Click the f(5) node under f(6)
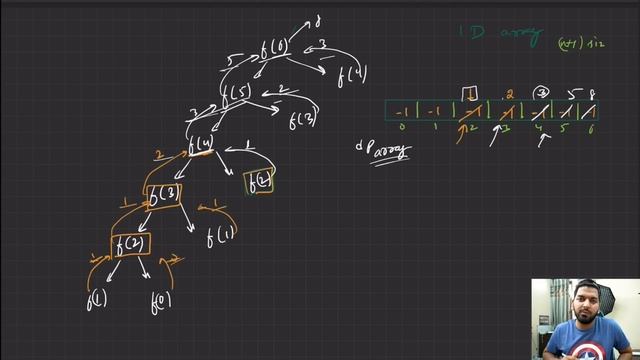Image resolution: width=640 pixels, height=360 pixels. click(236, 95)
